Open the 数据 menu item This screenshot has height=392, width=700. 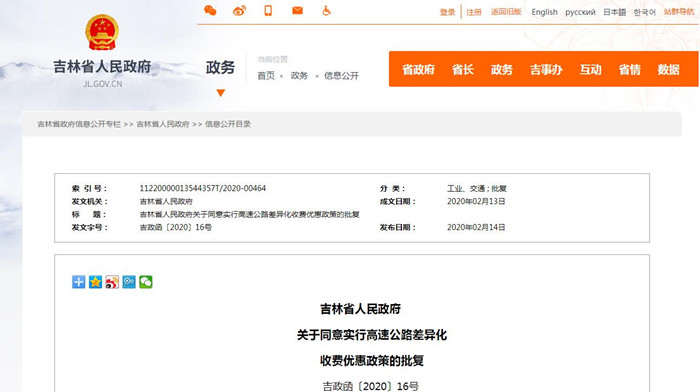[x=668, y=70]
